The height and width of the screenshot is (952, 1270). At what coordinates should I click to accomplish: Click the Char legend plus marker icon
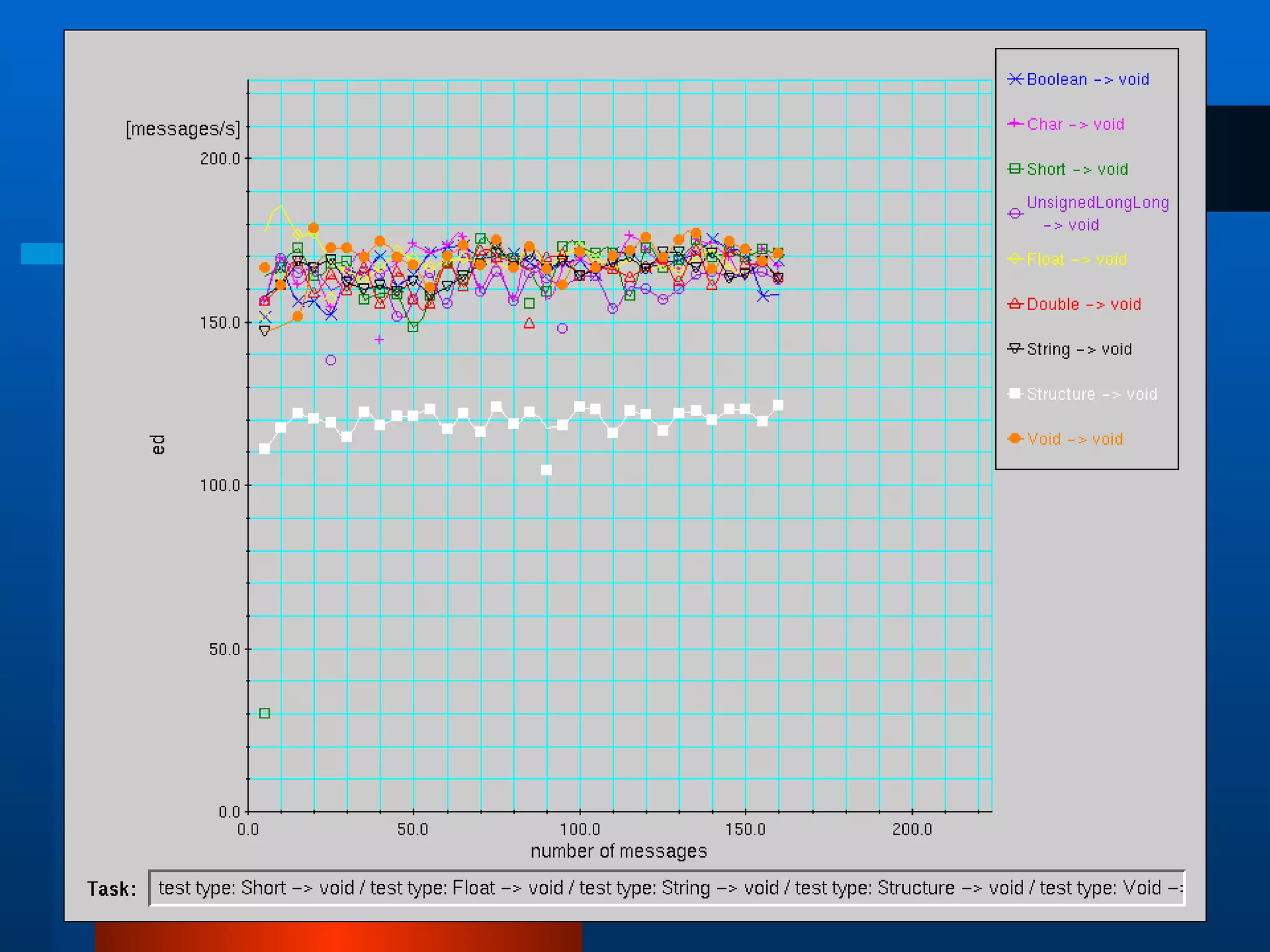coord(1015,124)
